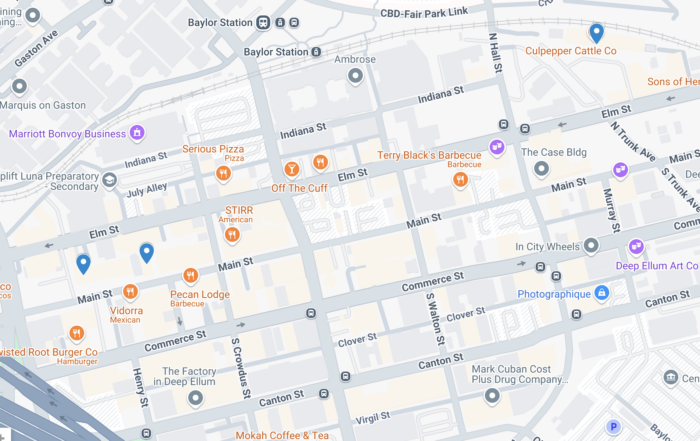The image size is (700, 441).
Task: Open the Serious Pizza restaurant marker
Action: (x=223, y=173)
